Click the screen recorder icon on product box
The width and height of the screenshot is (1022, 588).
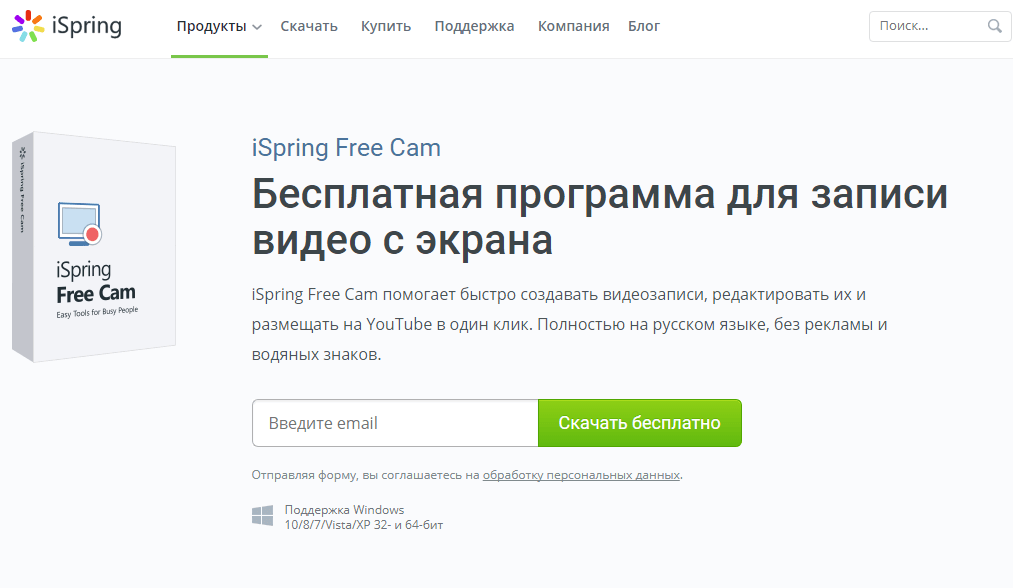[80, 224]
